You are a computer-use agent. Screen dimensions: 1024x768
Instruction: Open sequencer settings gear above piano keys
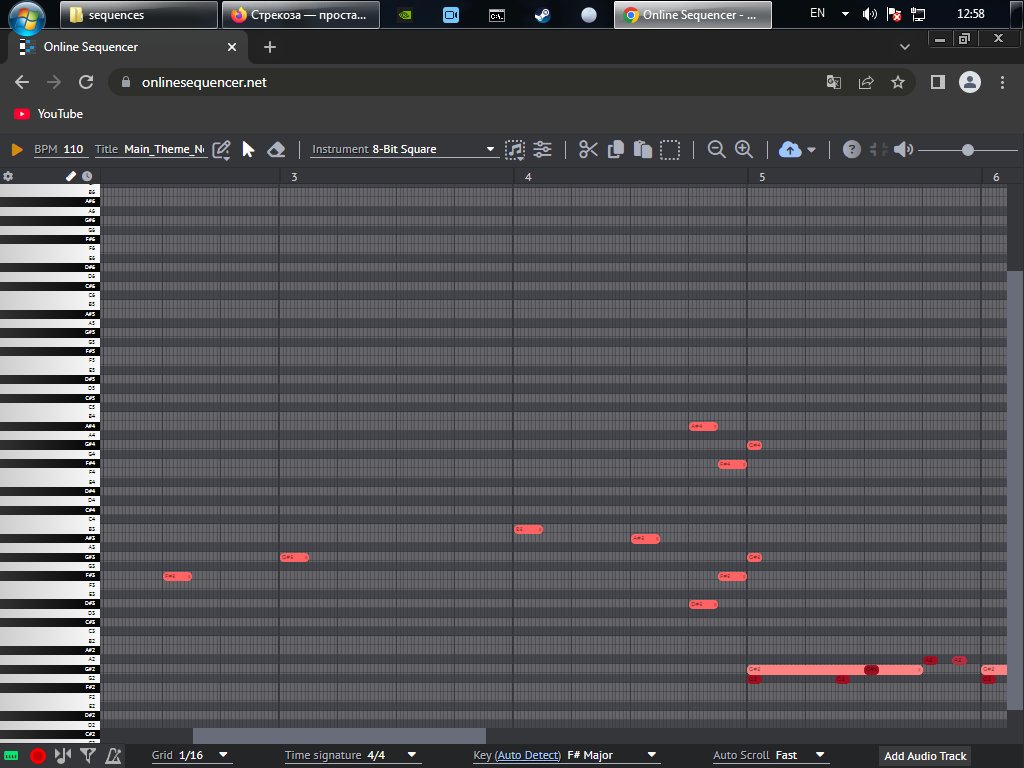click(x=8, y=176)
